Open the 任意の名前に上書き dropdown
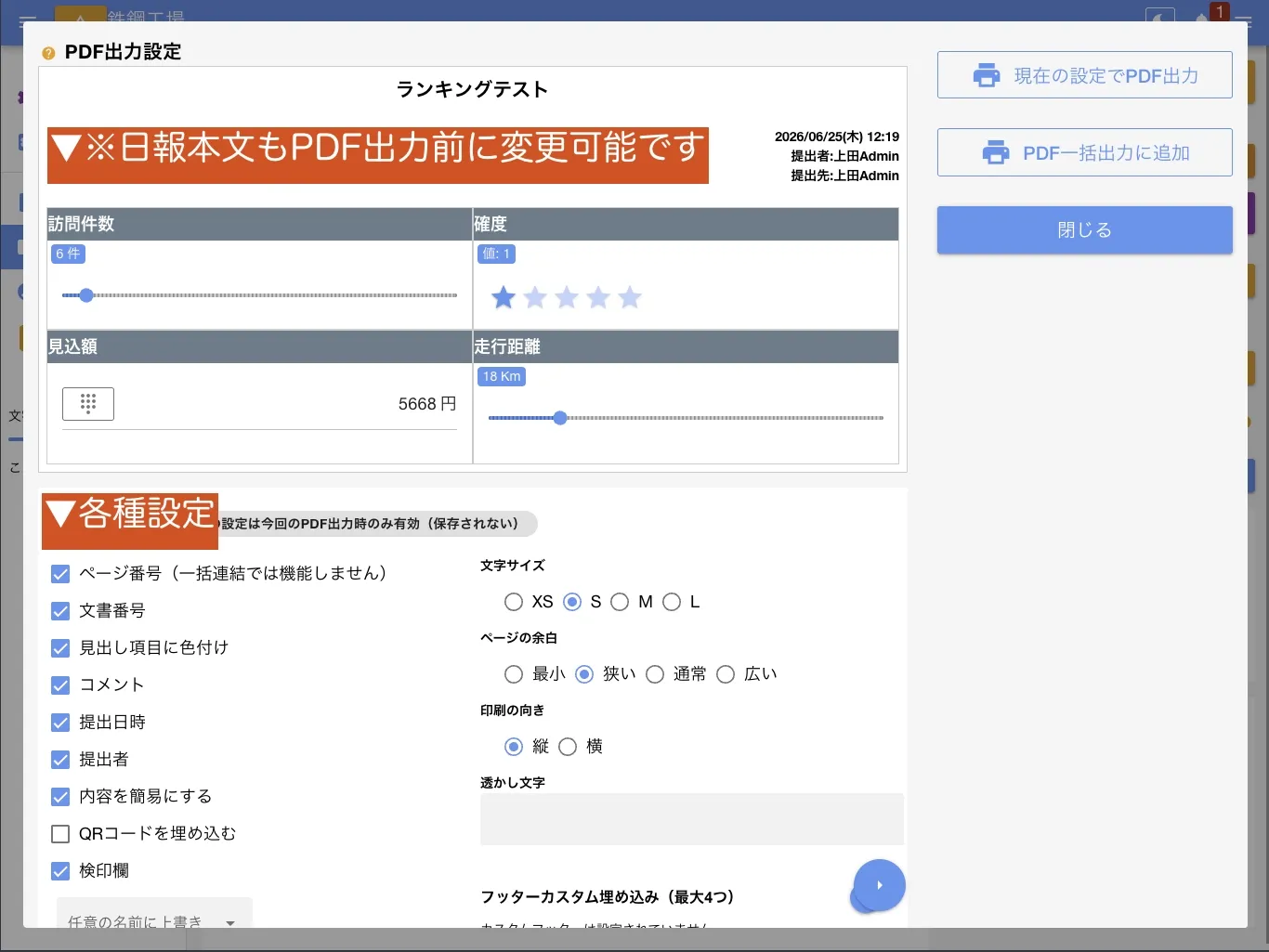The image size is (1269, 952). coord(154,914)
